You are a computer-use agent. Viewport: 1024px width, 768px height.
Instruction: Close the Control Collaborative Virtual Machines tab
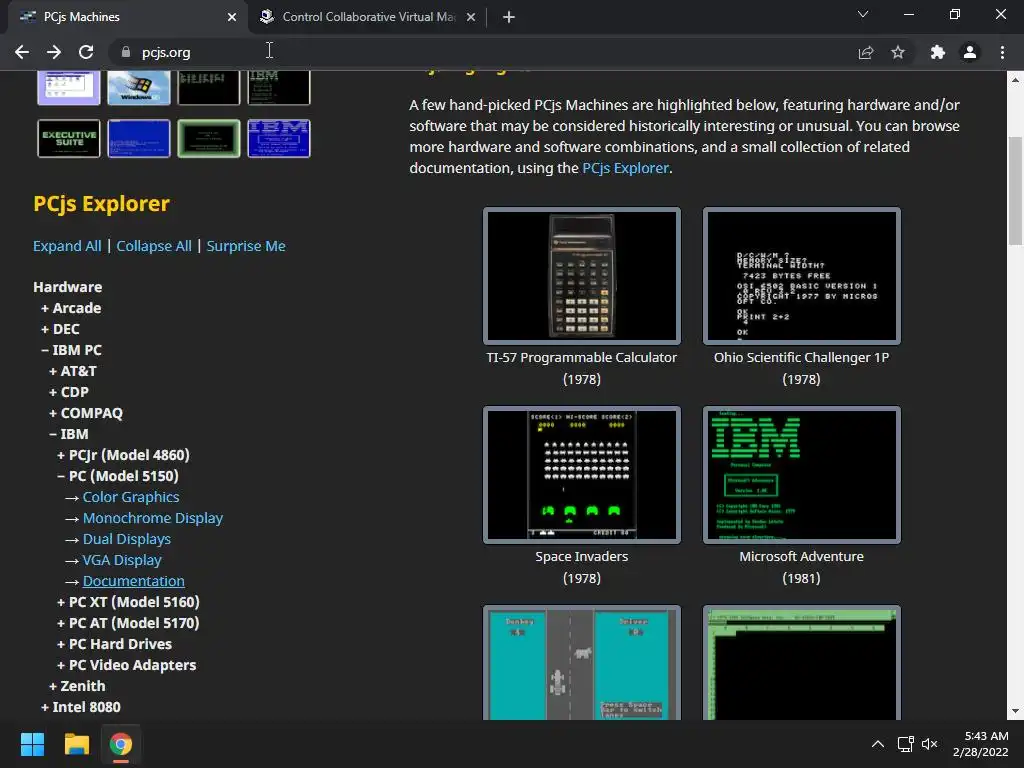tap(471, 17)
